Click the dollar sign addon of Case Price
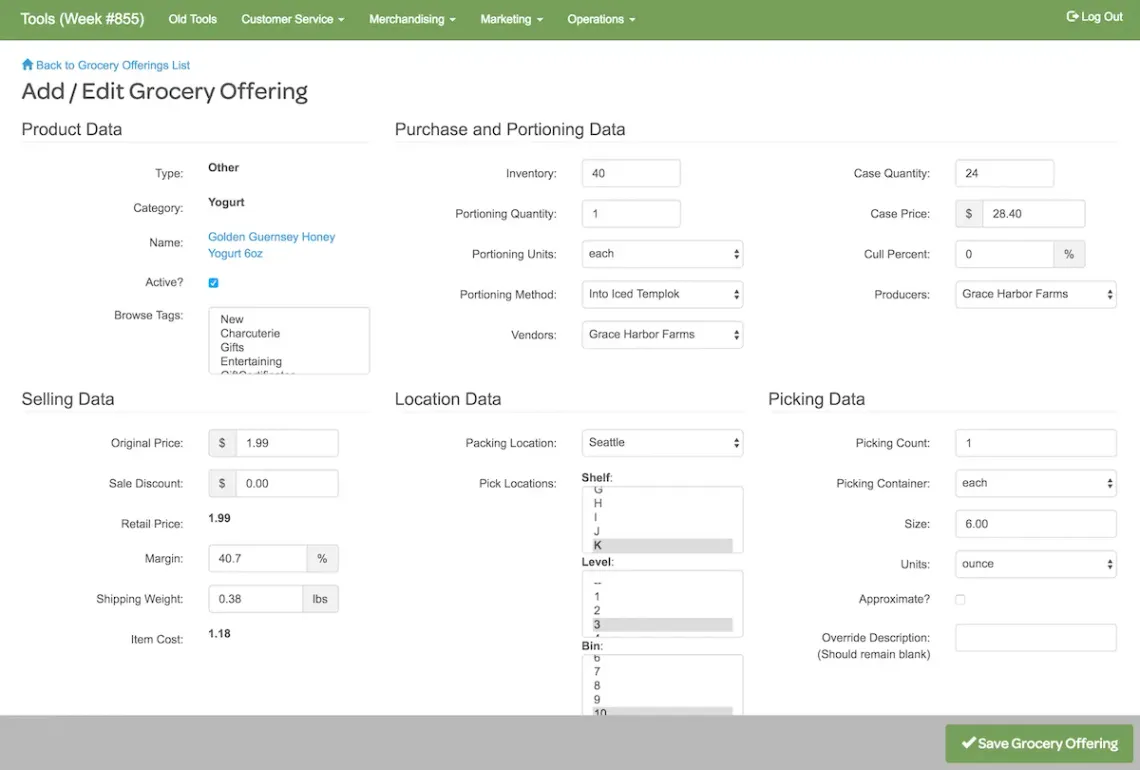1140x770 pixels. tap(968, 214)
